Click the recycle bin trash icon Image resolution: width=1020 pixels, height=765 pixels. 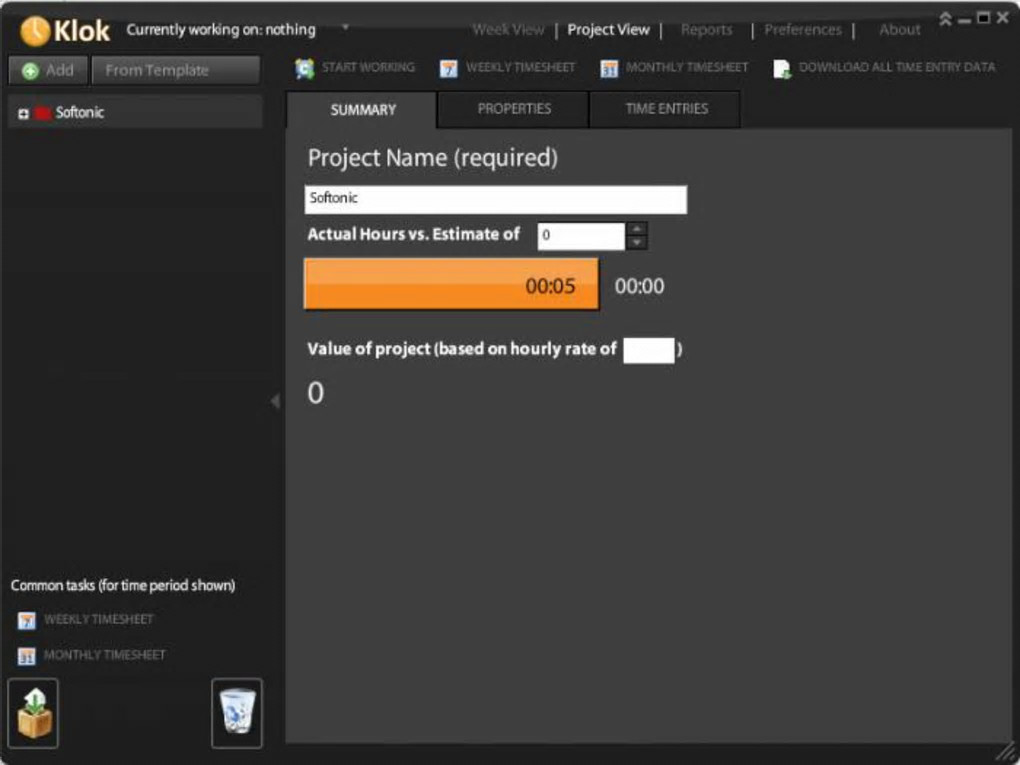(x=237, y=713)
